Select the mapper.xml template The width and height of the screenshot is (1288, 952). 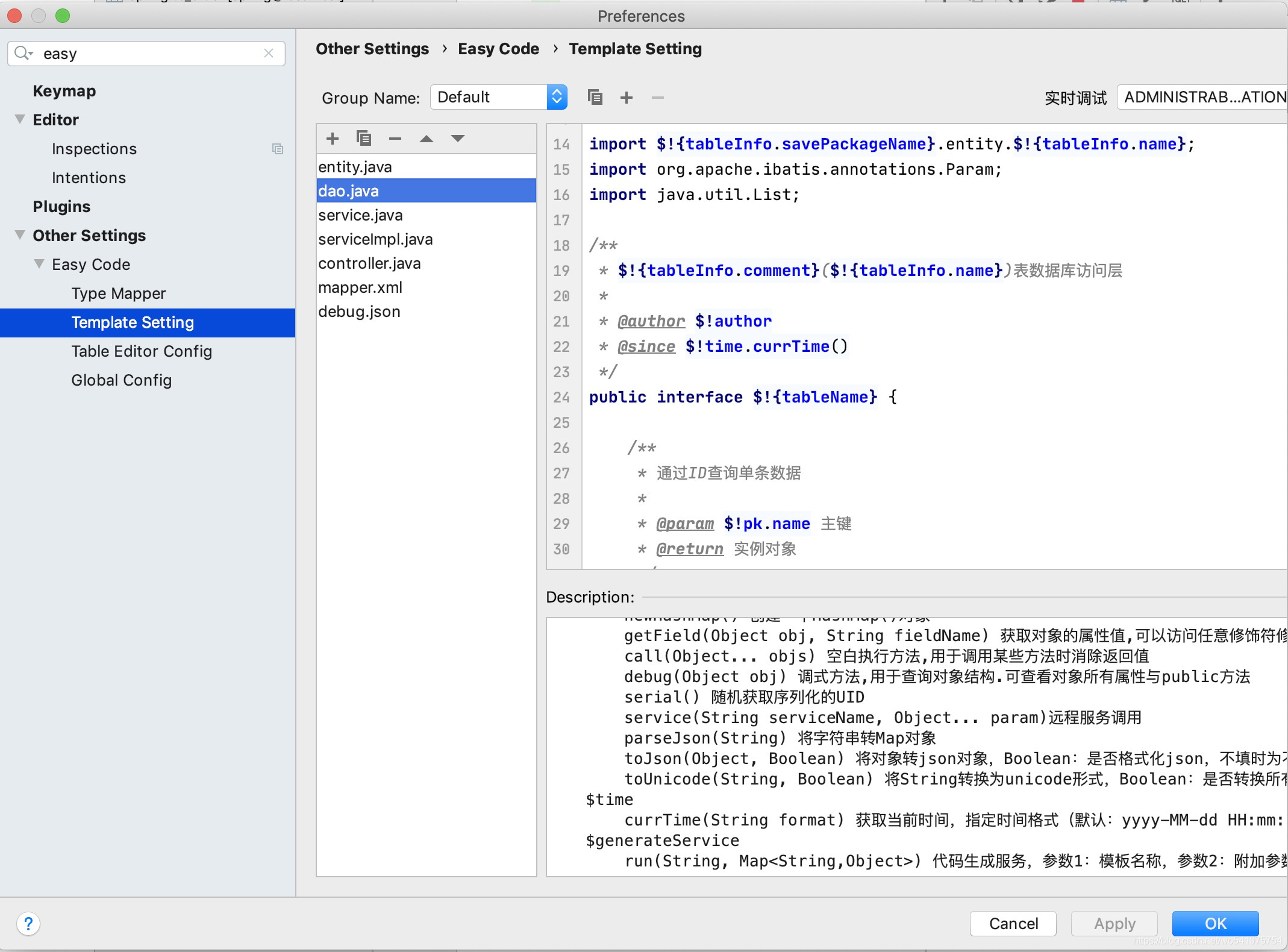point(427,287)
